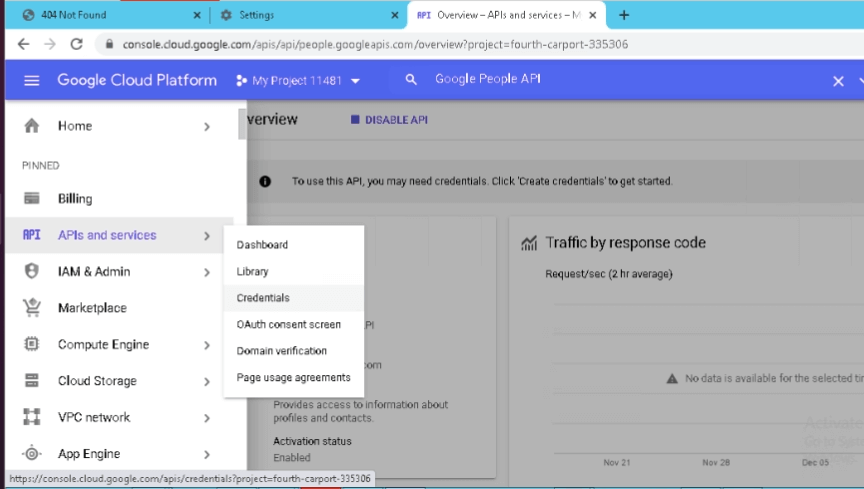The height and width of the screenshot is (489, 864).
Task: Close the Settings tab
Action: point(395,15)
